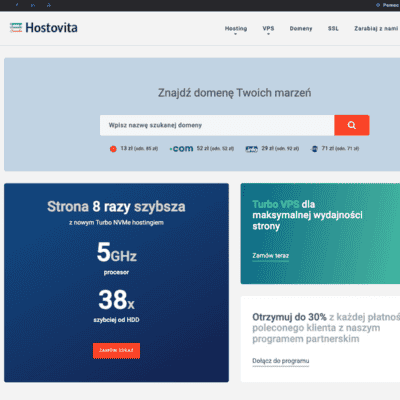Expand the Hosting menu arrow
The height and width of the screenshot is (400, 400).
click(x=235, y=34)
